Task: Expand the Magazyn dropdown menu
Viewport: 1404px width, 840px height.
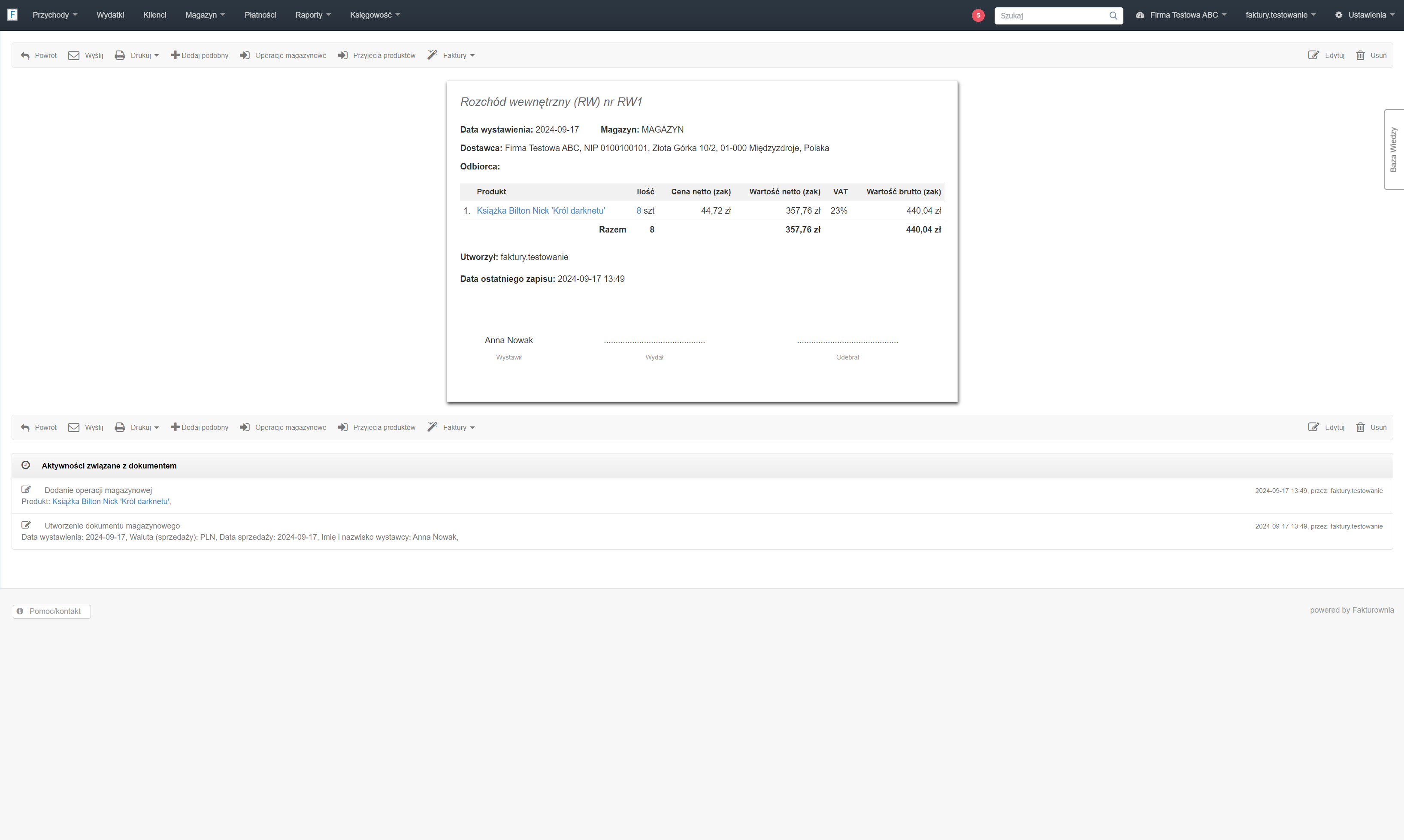Action: coord(205,15)
